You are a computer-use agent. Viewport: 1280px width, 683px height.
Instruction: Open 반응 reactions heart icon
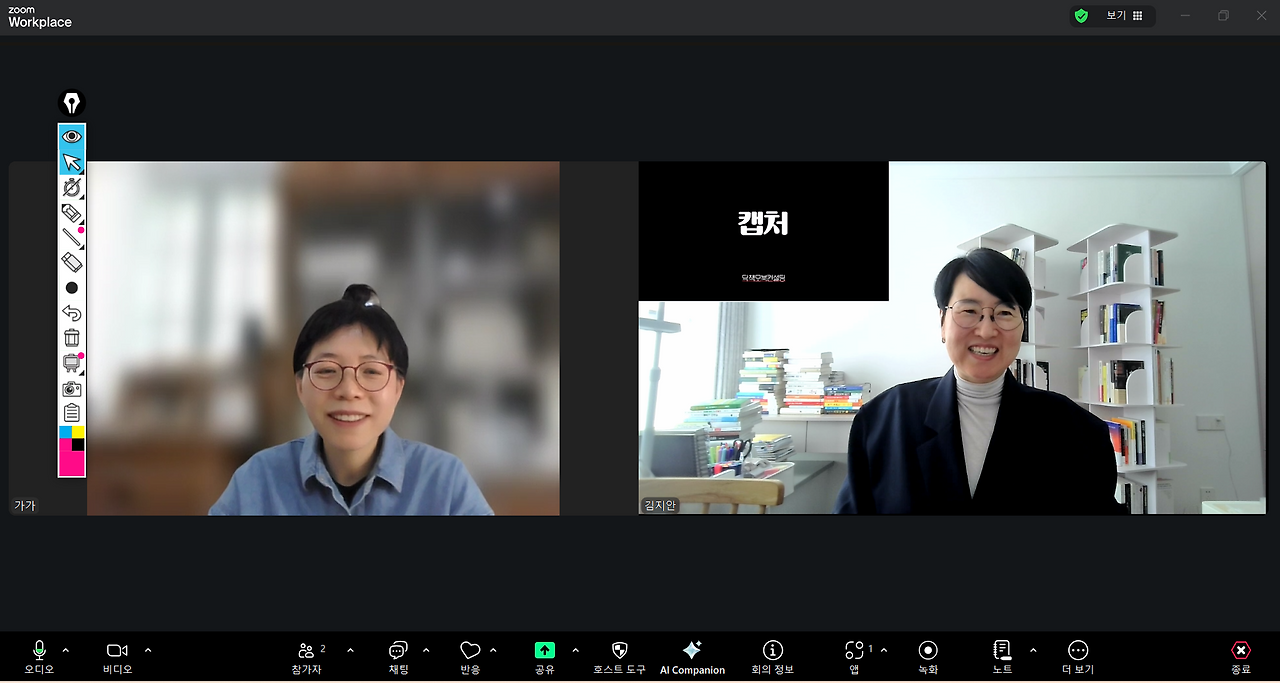point(470,657)
